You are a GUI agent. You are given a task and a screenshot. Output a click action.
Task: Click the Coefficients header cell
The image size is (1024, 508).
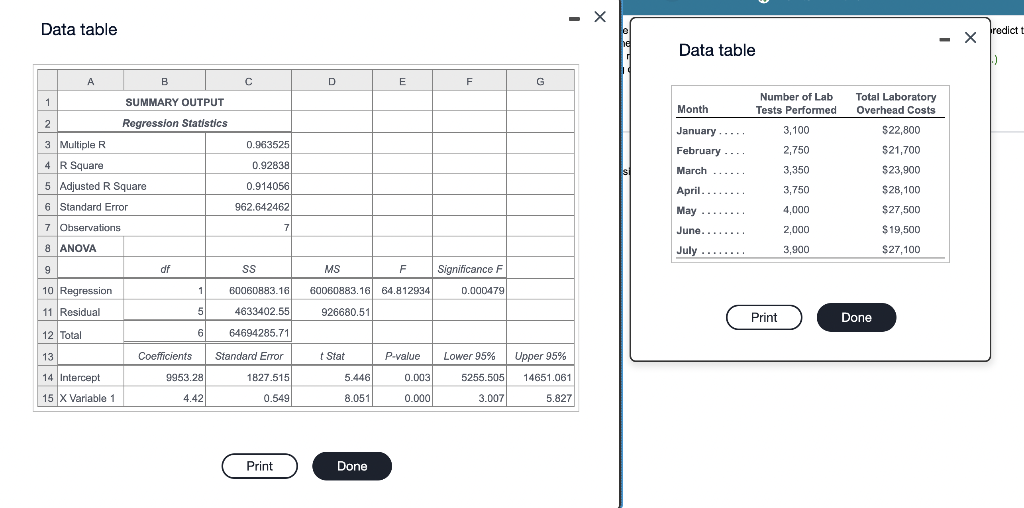[x=165, y=356]
